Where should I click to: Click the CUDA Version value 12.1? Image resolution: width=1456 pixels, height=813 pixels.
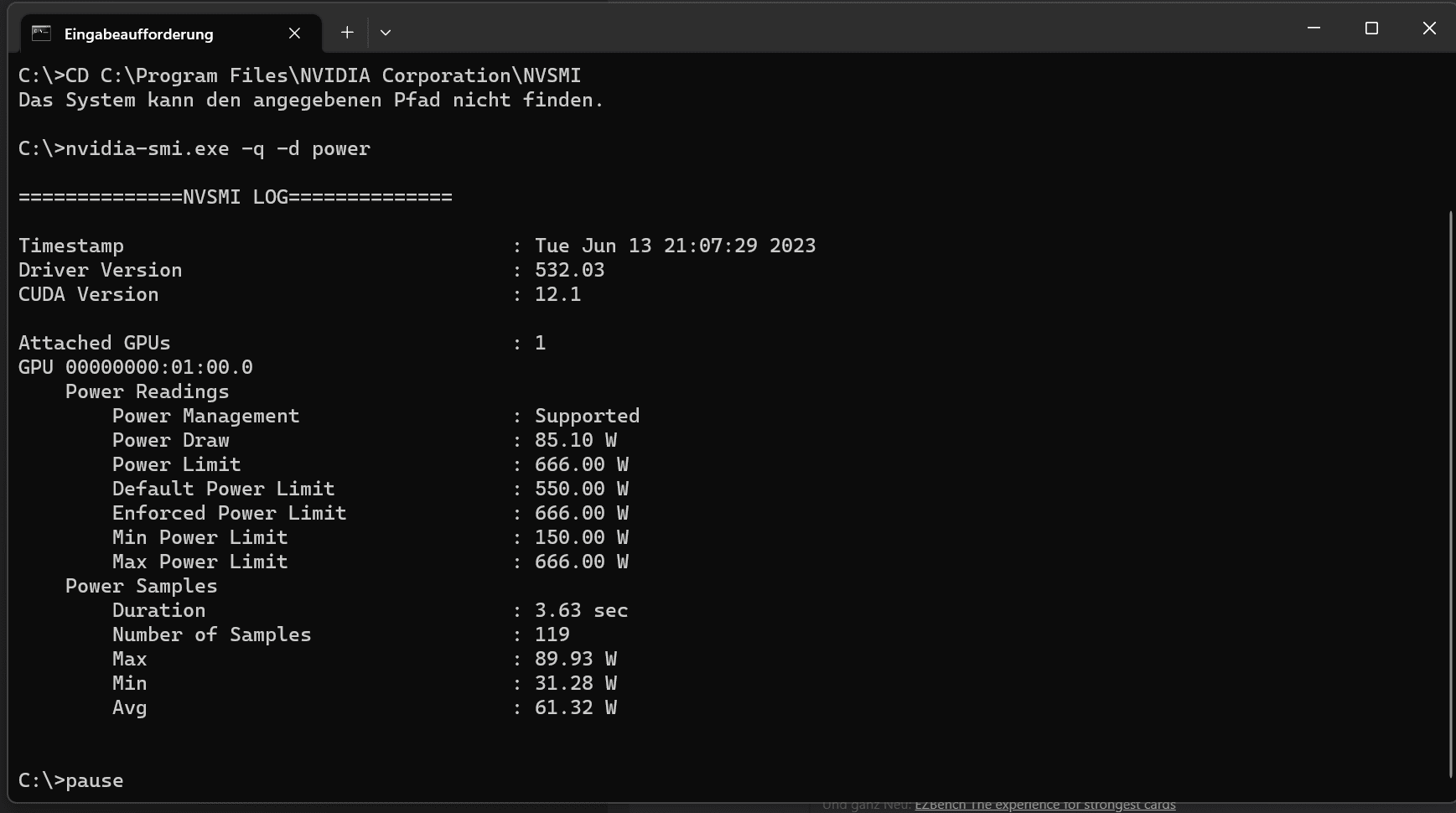pos(557,295)
